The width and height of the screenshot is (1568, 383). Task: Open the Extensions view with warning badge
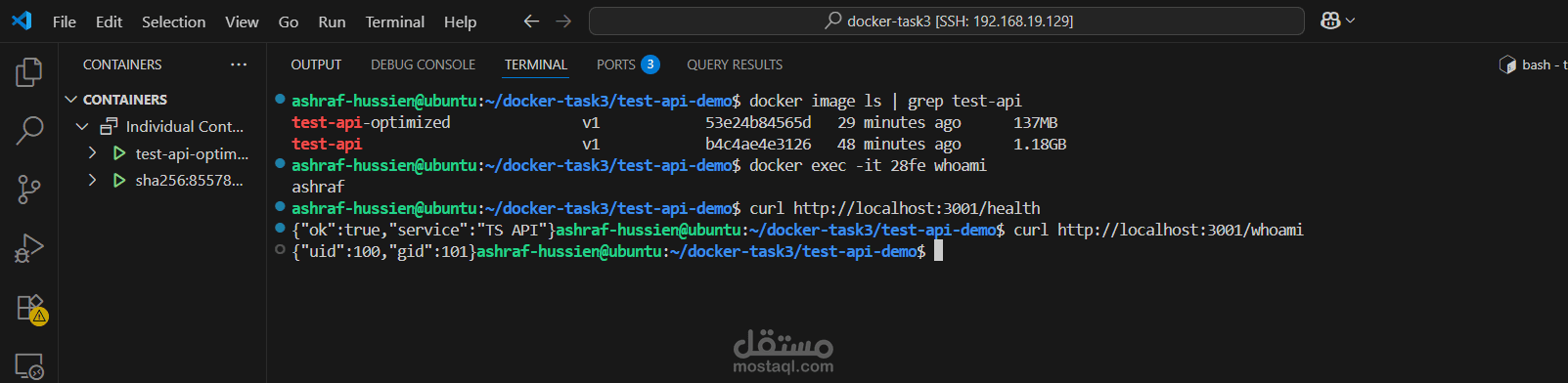tap(31, 309)
